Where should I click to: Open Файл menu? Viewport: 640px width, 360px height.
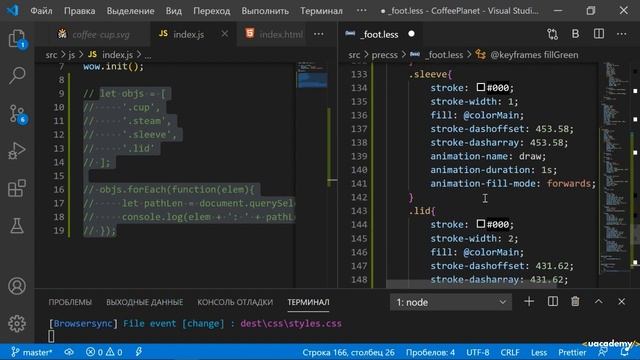[x=41, y=11]
